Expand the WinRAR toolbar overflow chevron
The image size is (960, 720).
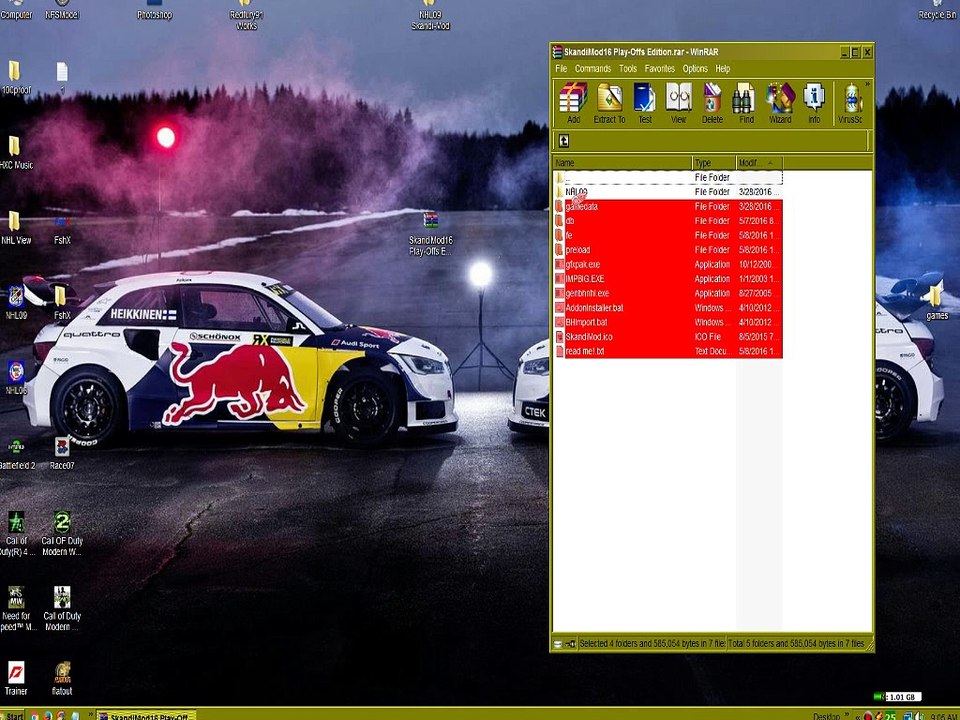coord(868,84)
